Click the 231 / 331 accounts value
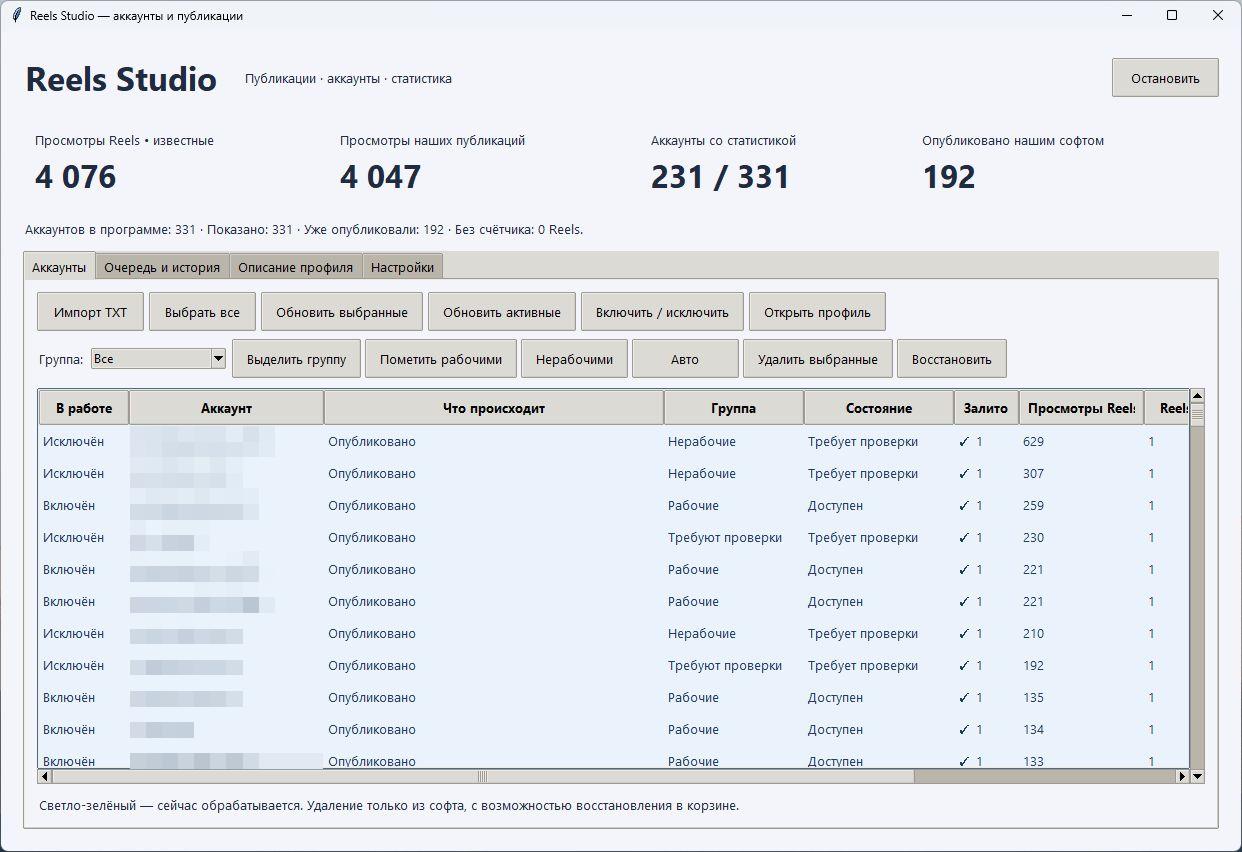This screenshot has height=852, width=1242. [x=720, y=177]
